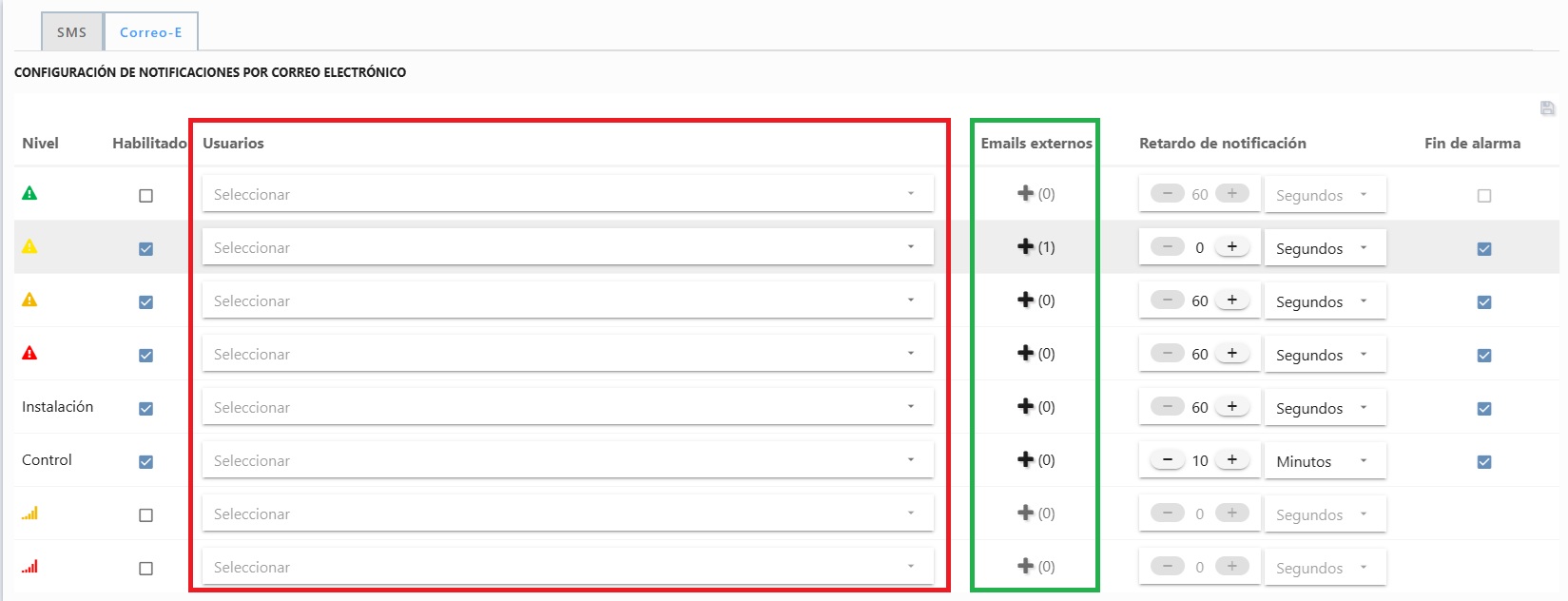Uncheck Fin de alarma for Control row
Viewport: 1568px width, 601px height.
(x=1484, y=462)
